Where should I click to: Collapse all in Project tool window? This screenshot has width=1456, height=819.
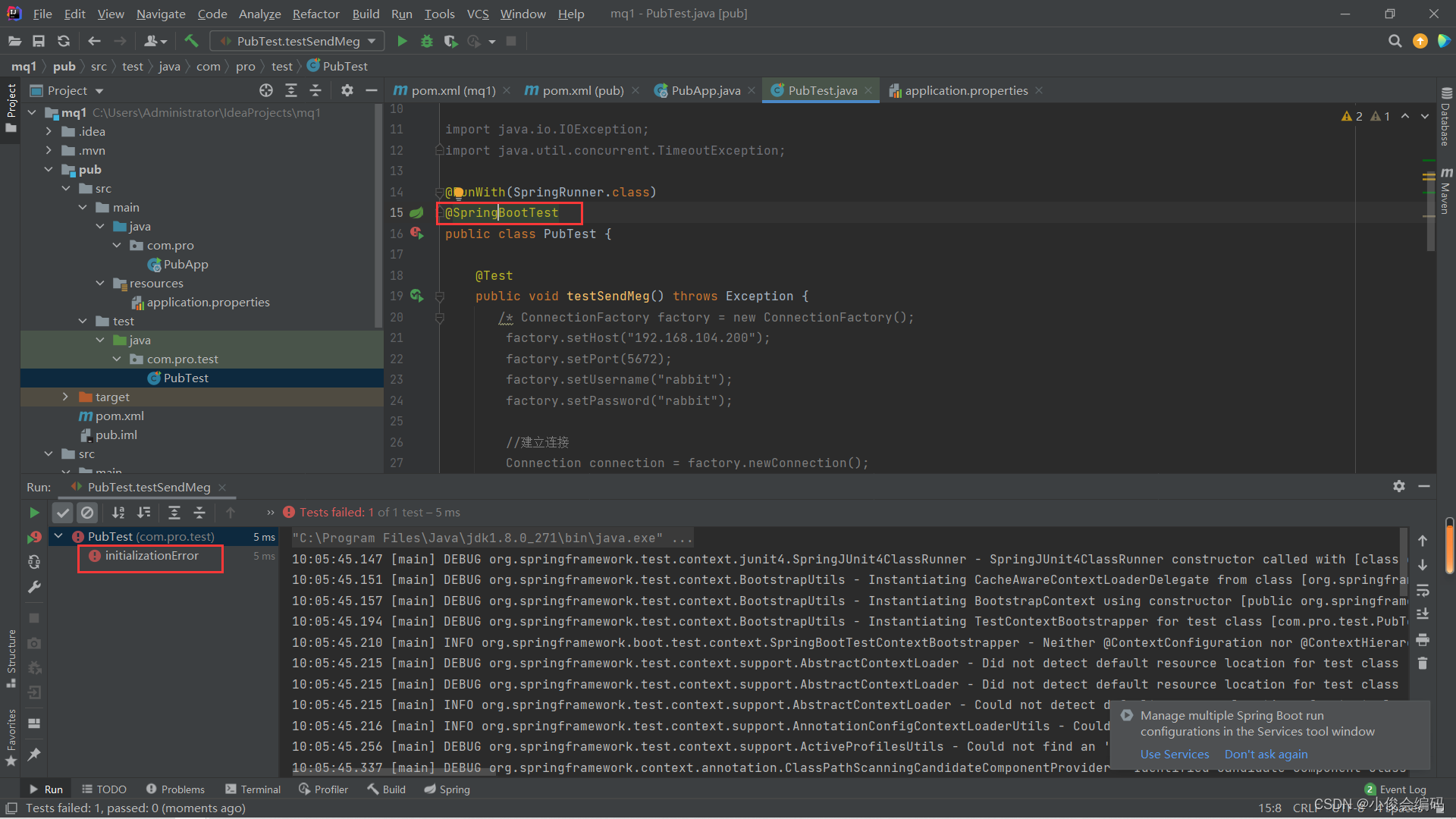click(x=315, y=90)
